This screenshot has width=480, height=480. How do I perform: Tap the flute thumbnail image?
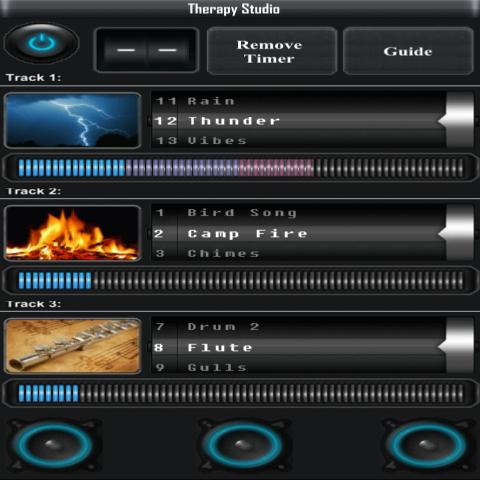pyautogui.click(x=72, y=346)
